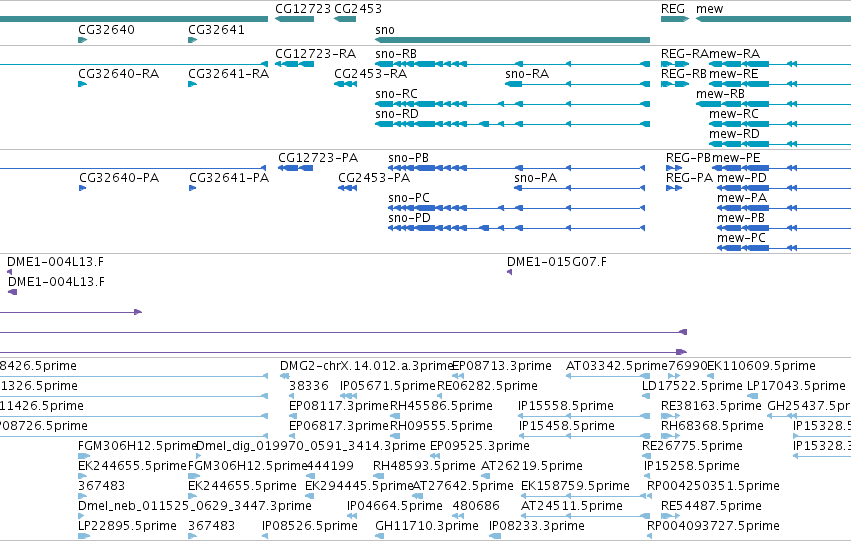Select protein mew-PC

741,238
